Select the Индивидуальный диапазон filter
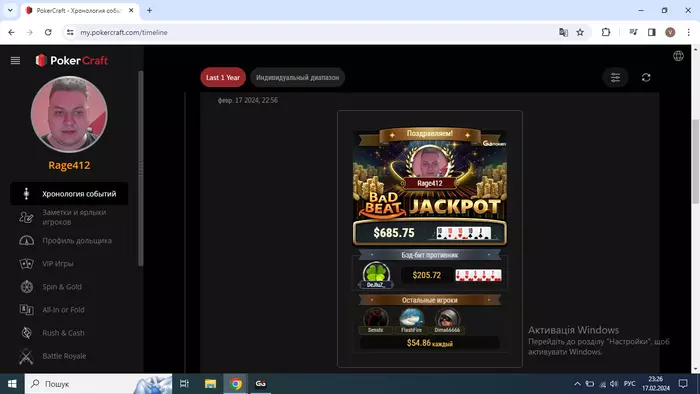 tap(297, 78)
